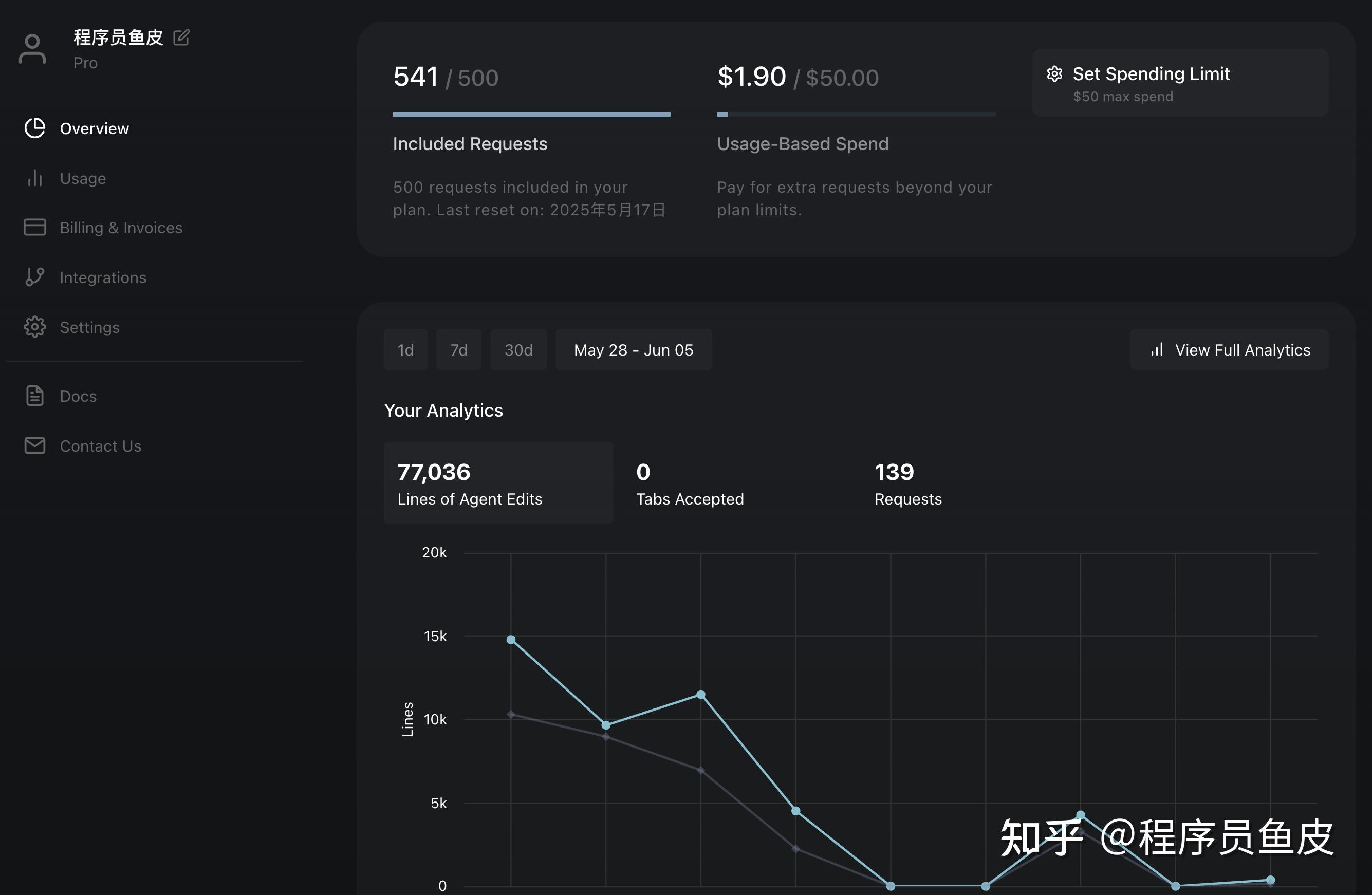Viewport: 1372px width, 895px height.
Task: Open the May 28 - Jun 05 date picker
Action: point(633,350)
